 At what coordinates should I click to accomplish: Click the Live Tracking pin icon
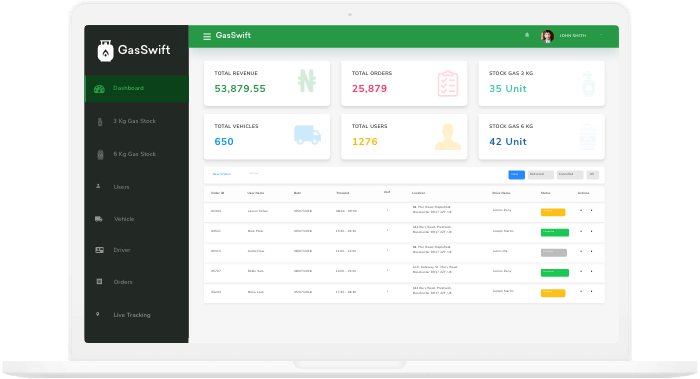point(98,314)
